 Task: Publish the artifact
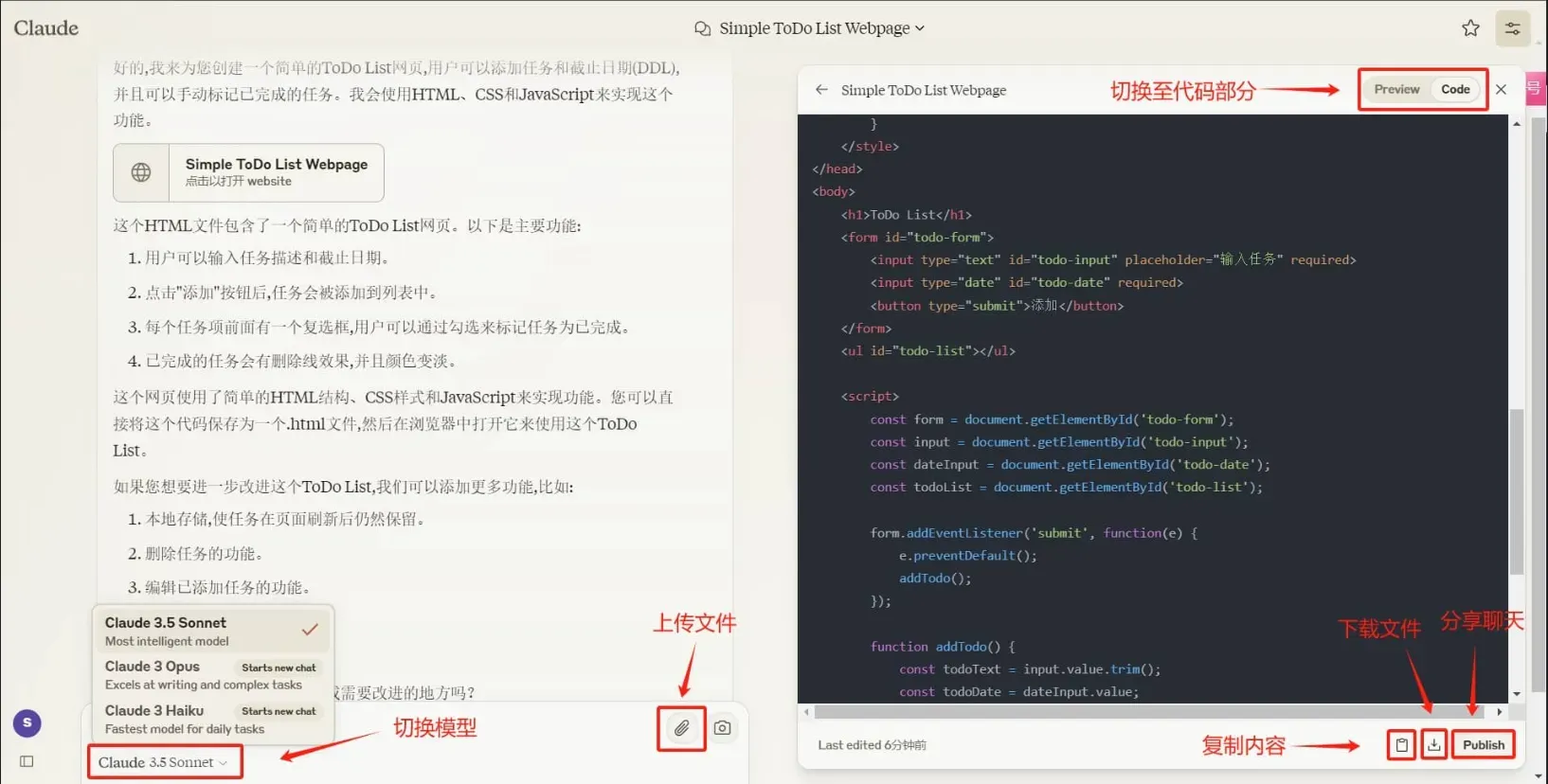tap(1483, 745)
